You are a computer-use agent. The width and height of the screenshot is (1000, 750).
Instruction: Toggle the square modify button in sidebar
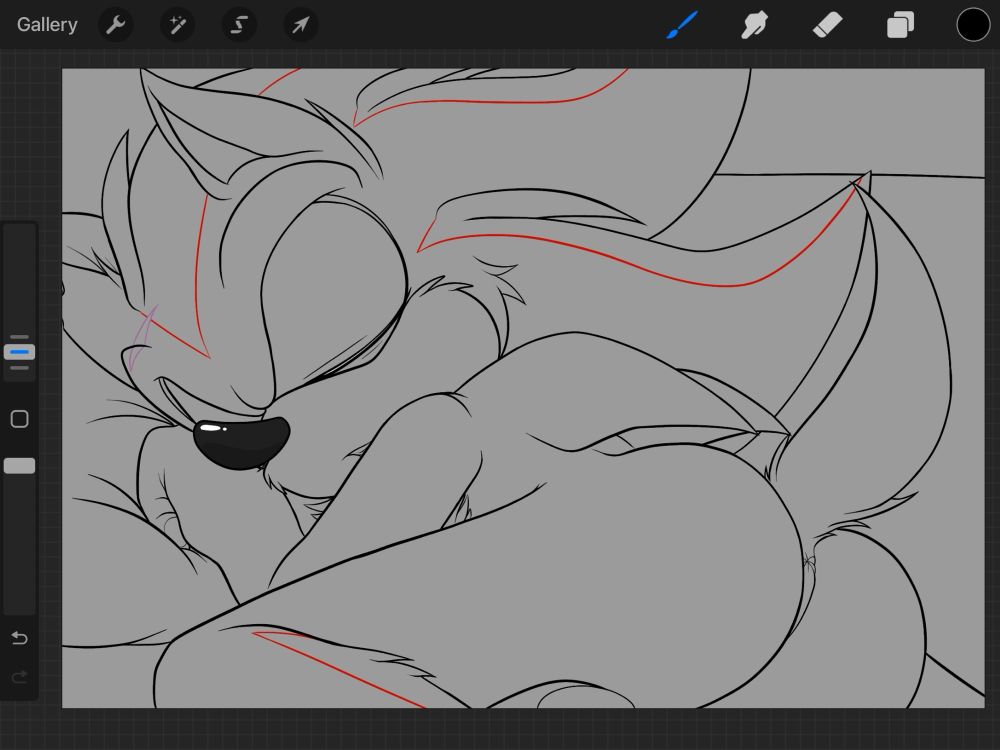point(19,419)
